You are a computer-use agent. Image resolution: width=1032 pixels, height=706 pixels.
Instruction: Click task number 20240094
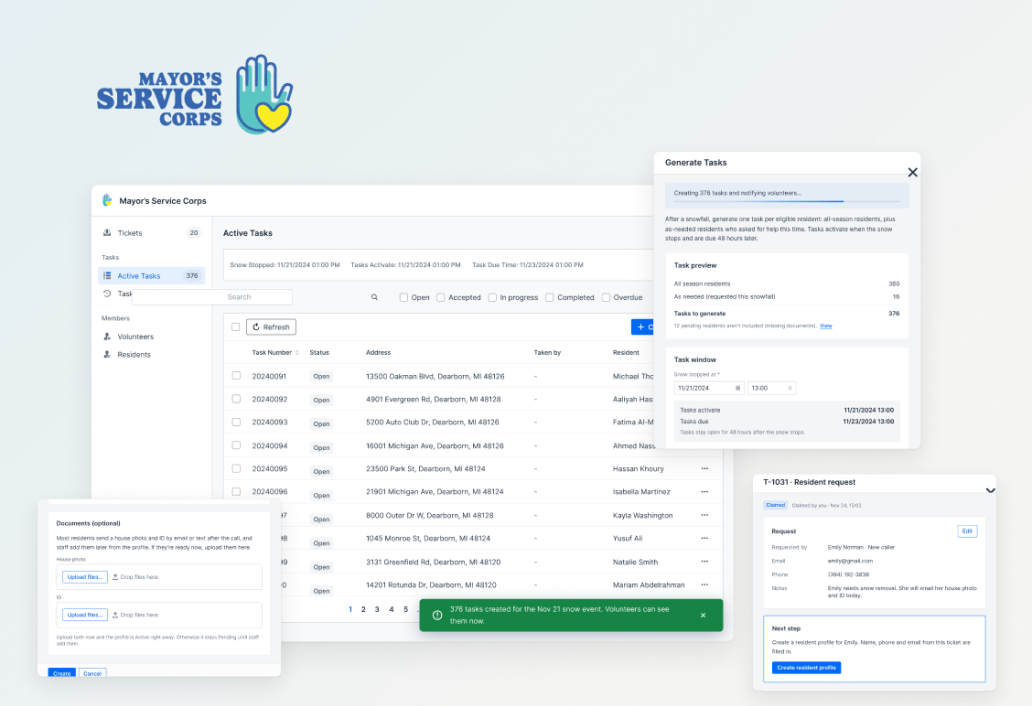[x=270, y=446]
